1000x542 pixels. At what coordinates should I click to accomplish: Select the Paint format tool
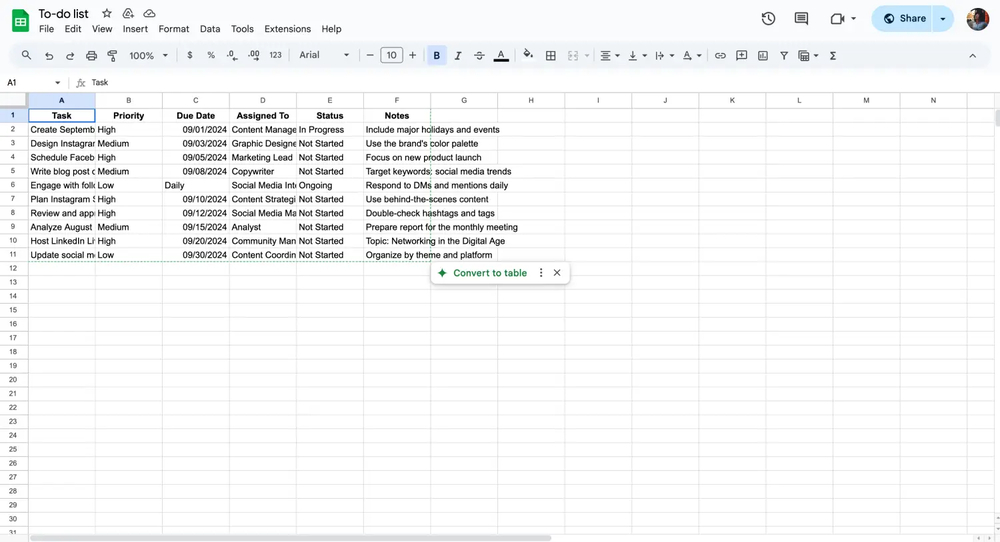pyautogui.click(x=112, y=56)
